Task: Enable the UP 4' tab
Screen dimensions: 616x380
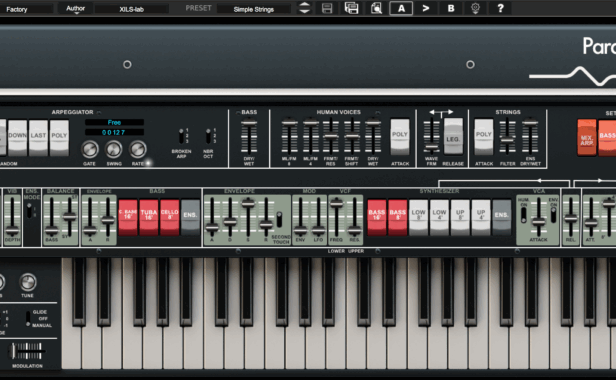Action: tap(480, 217)
